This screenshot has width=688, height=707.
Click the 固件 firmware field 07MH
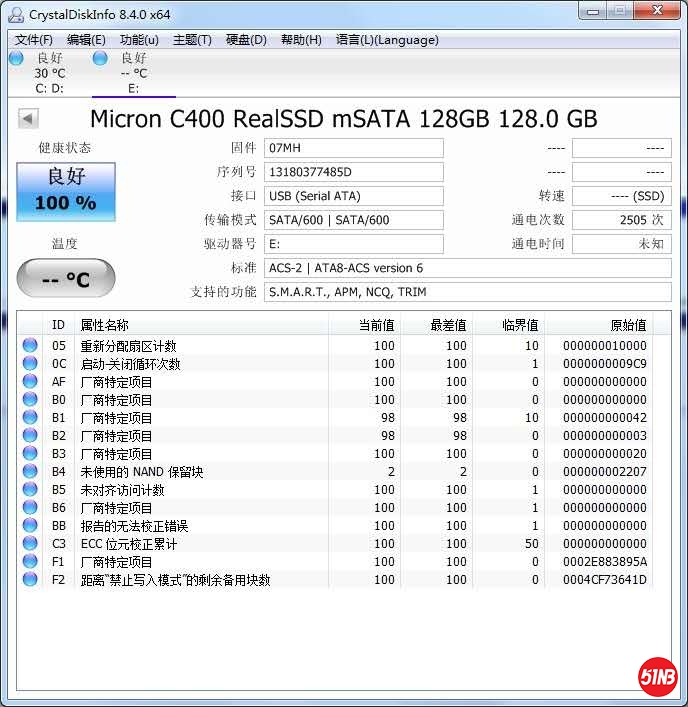point(354,148)
